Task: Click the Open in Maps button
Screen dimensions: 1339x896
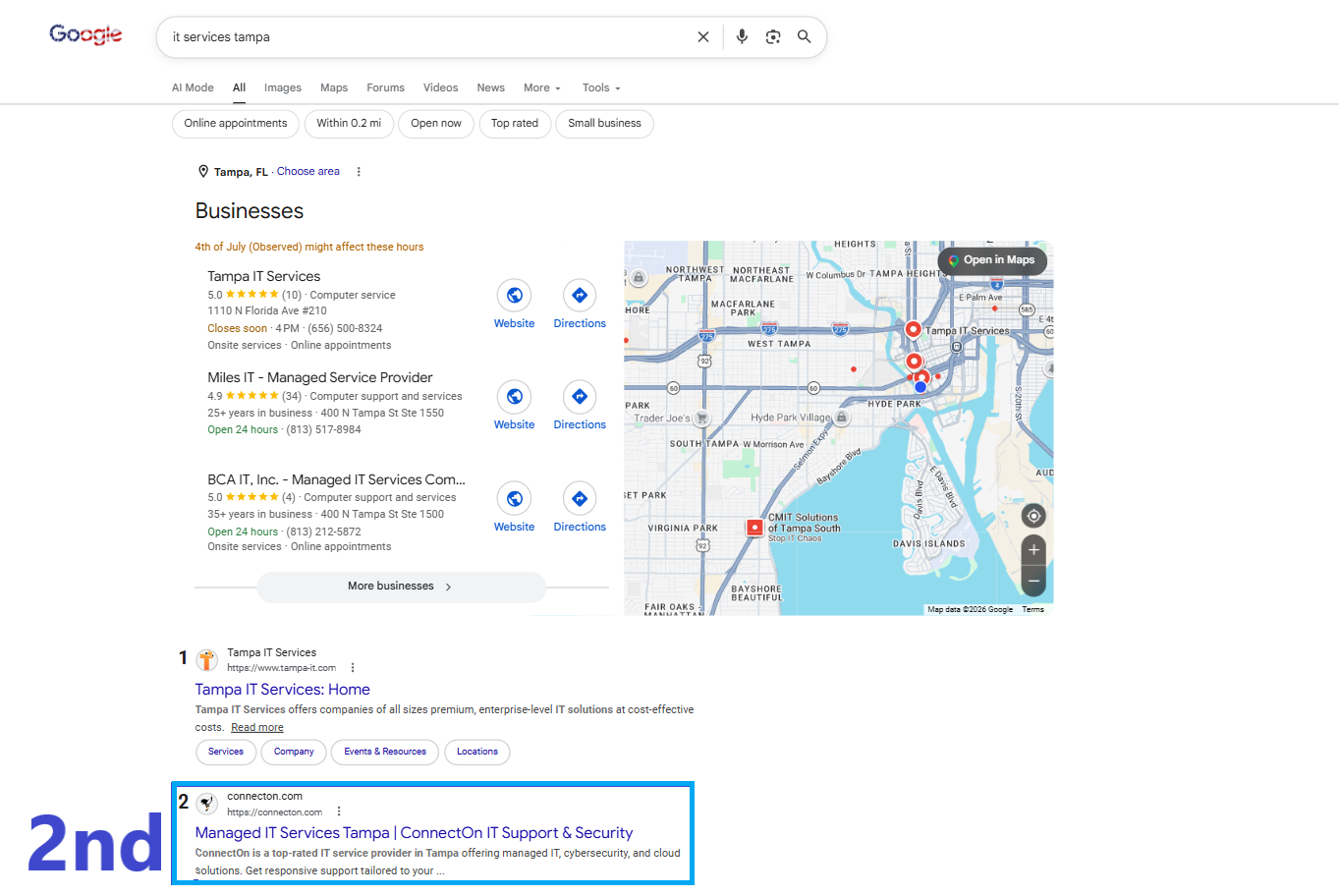Action: coord(992,260)
